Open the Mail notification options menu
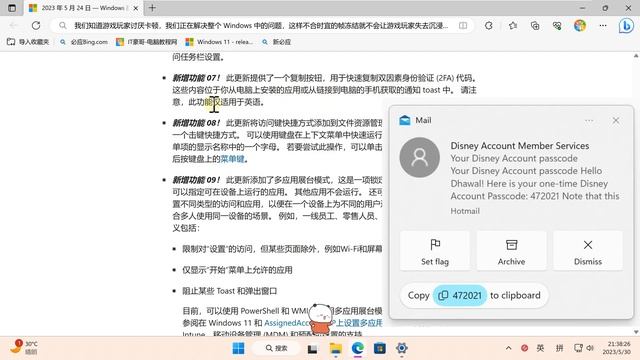This screenshot has height=360, width=640. point(589,121)
